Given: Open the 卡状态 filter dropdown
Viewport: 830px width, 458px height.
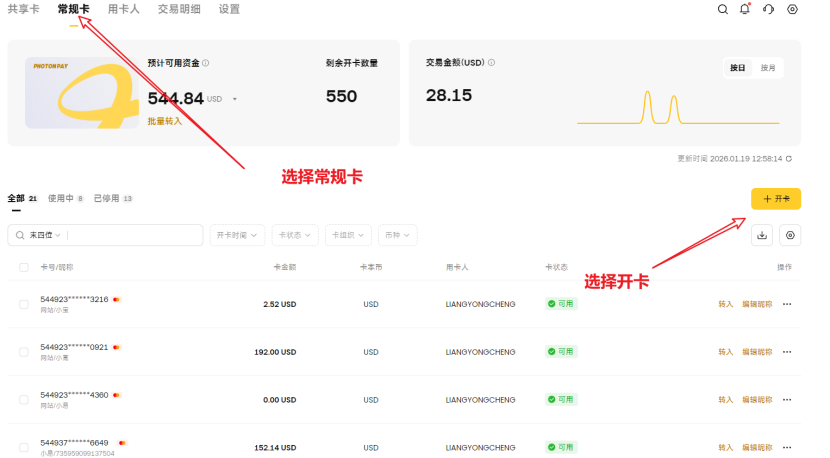Looking at the screenshot, I should (295, 235).
